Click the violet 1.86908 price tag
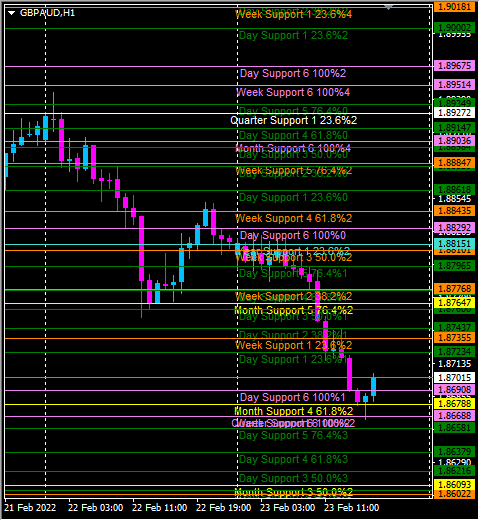Viewport: 480px width, 521px height. [x=454, y=390]
